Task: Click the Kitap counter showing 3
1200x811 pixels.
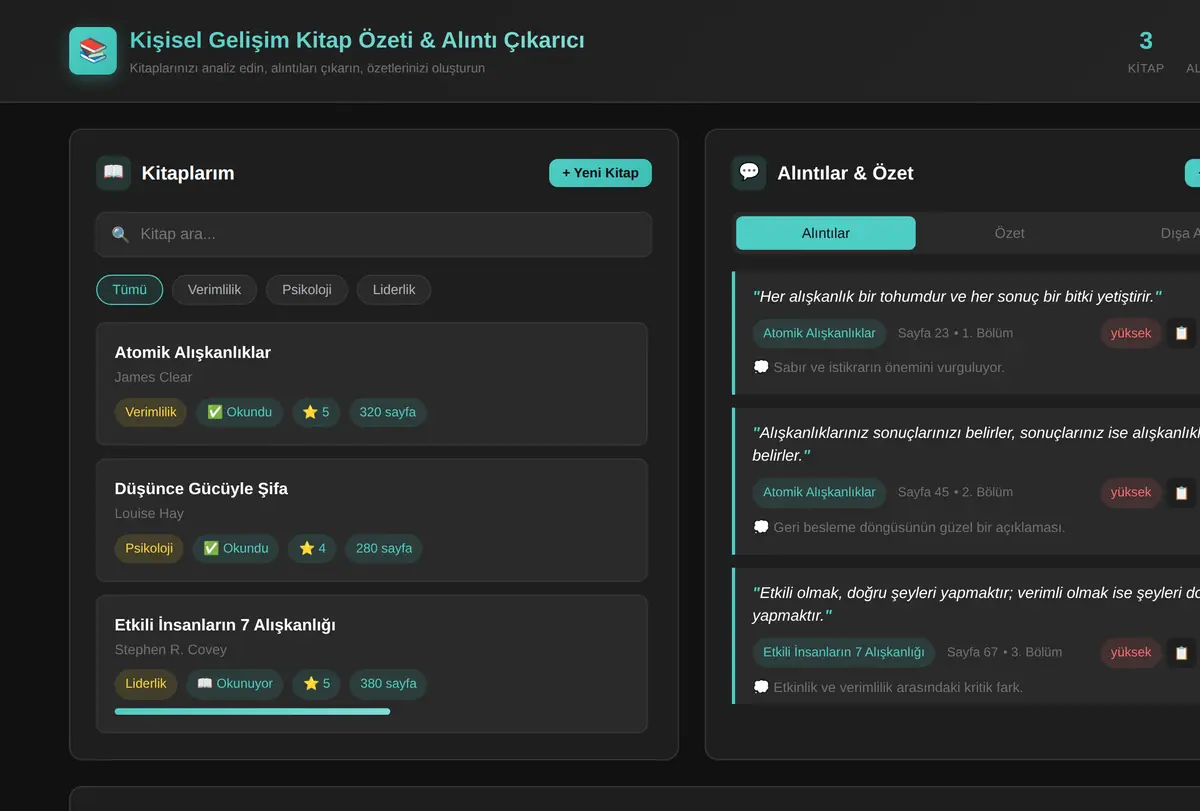Action: tap(1146, 51)
